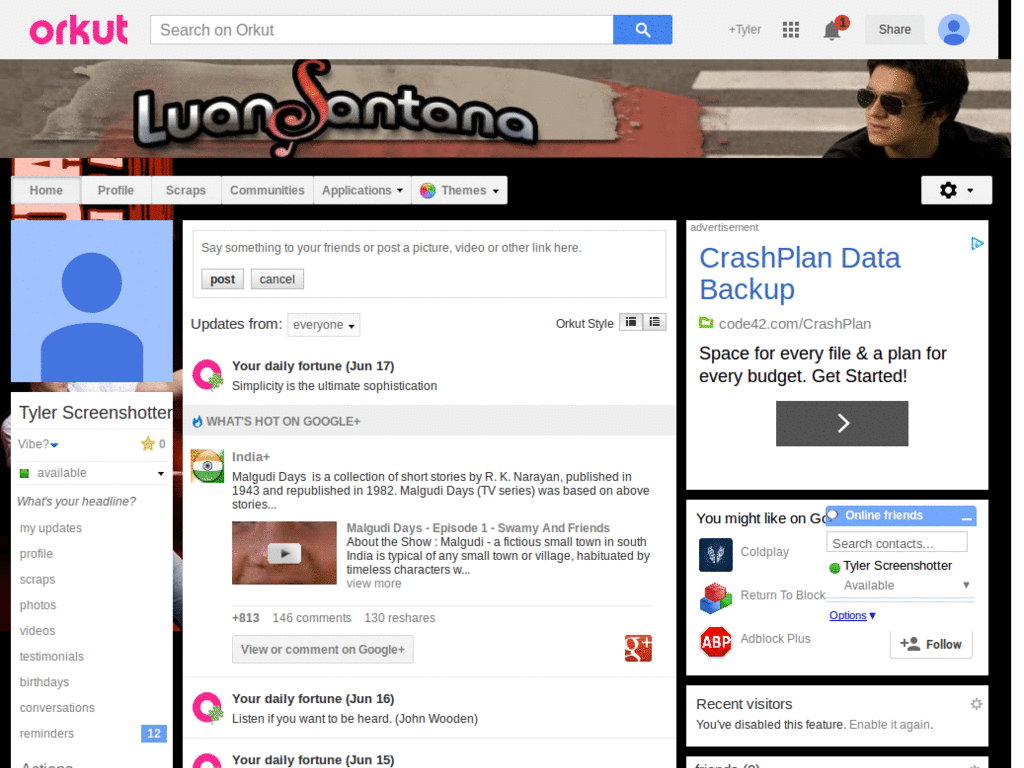Click the Adblock Plus ABP icon
The image size is (1024, 768).
pos(716,642)
